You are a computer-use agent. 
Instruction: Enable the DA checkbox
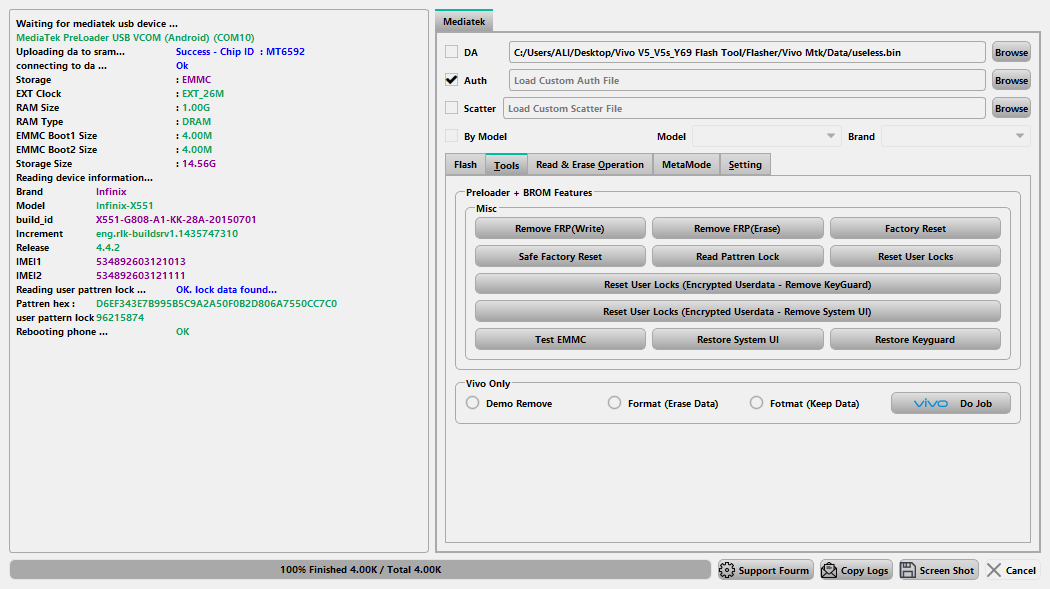click(452, 52)
